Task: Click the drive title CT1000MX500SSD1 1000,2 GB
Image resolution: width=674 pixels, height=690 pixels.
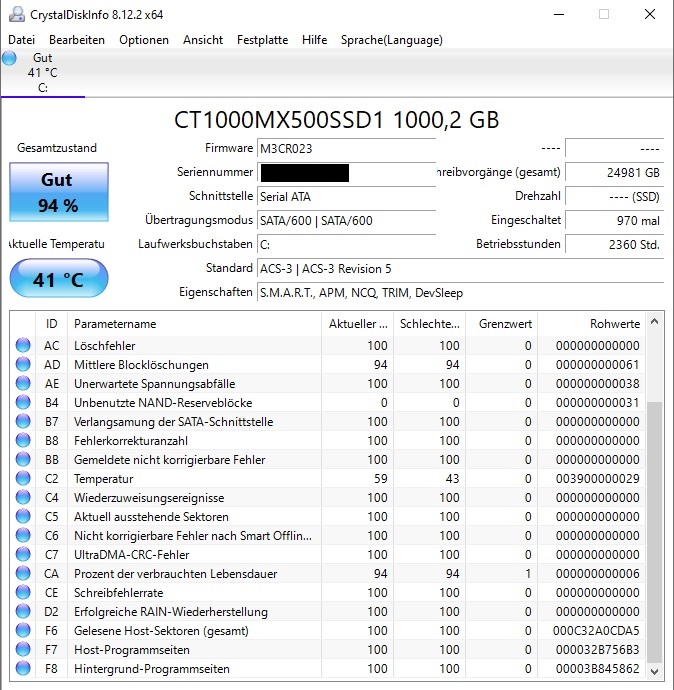Action: (337, 120)
